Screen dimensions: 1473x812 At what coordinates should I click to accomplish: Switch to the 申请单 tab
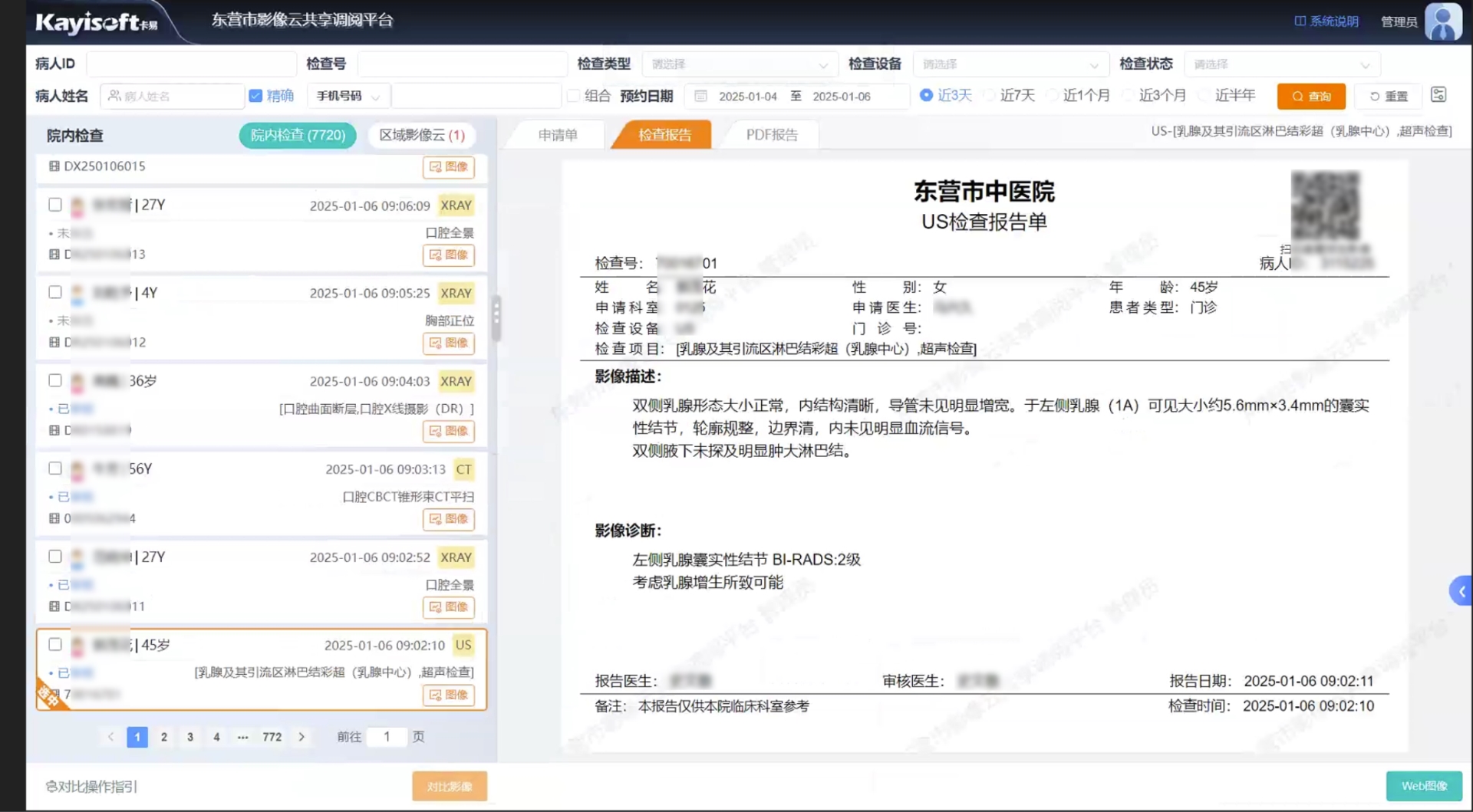(558, 135)
